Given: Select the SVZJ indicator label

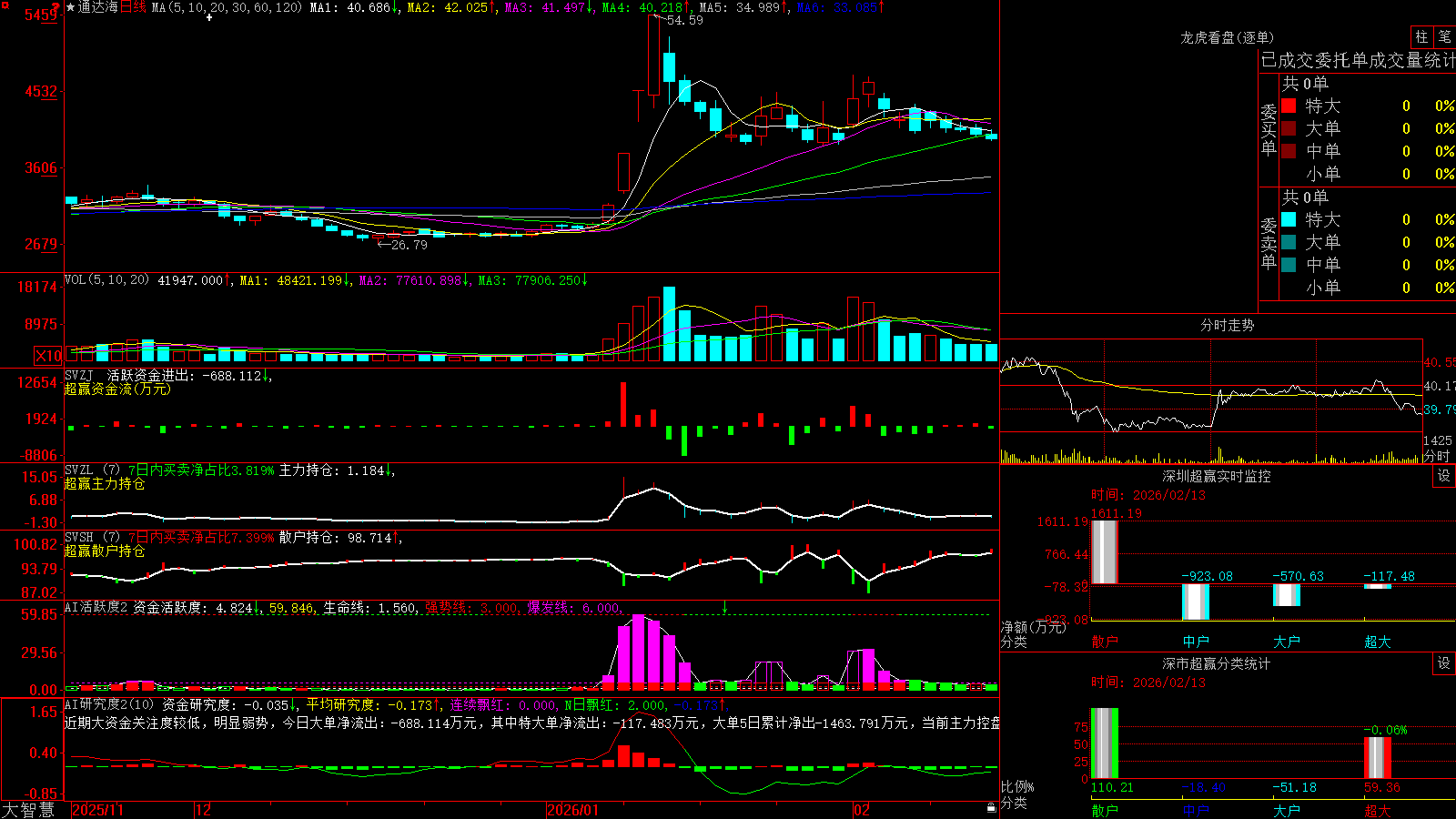Looking at the screenshot, I should click(x=79, y=375).
